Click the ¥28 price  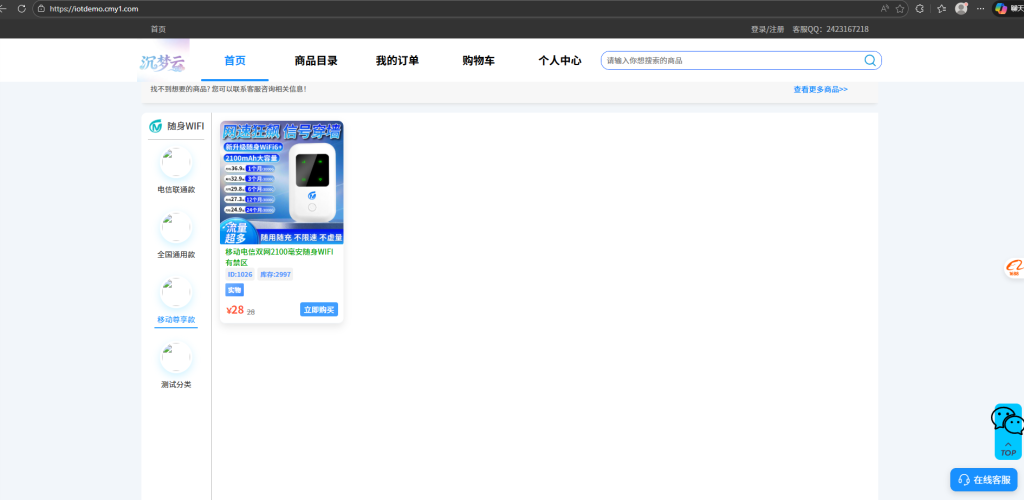point(235,310)
